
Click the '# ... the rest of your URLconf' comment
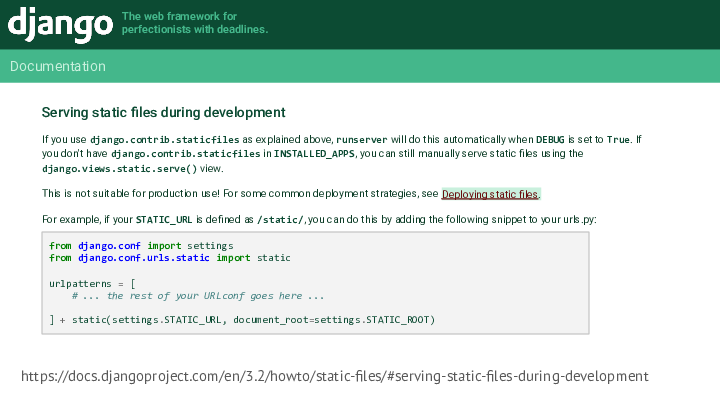coord(198,296)
